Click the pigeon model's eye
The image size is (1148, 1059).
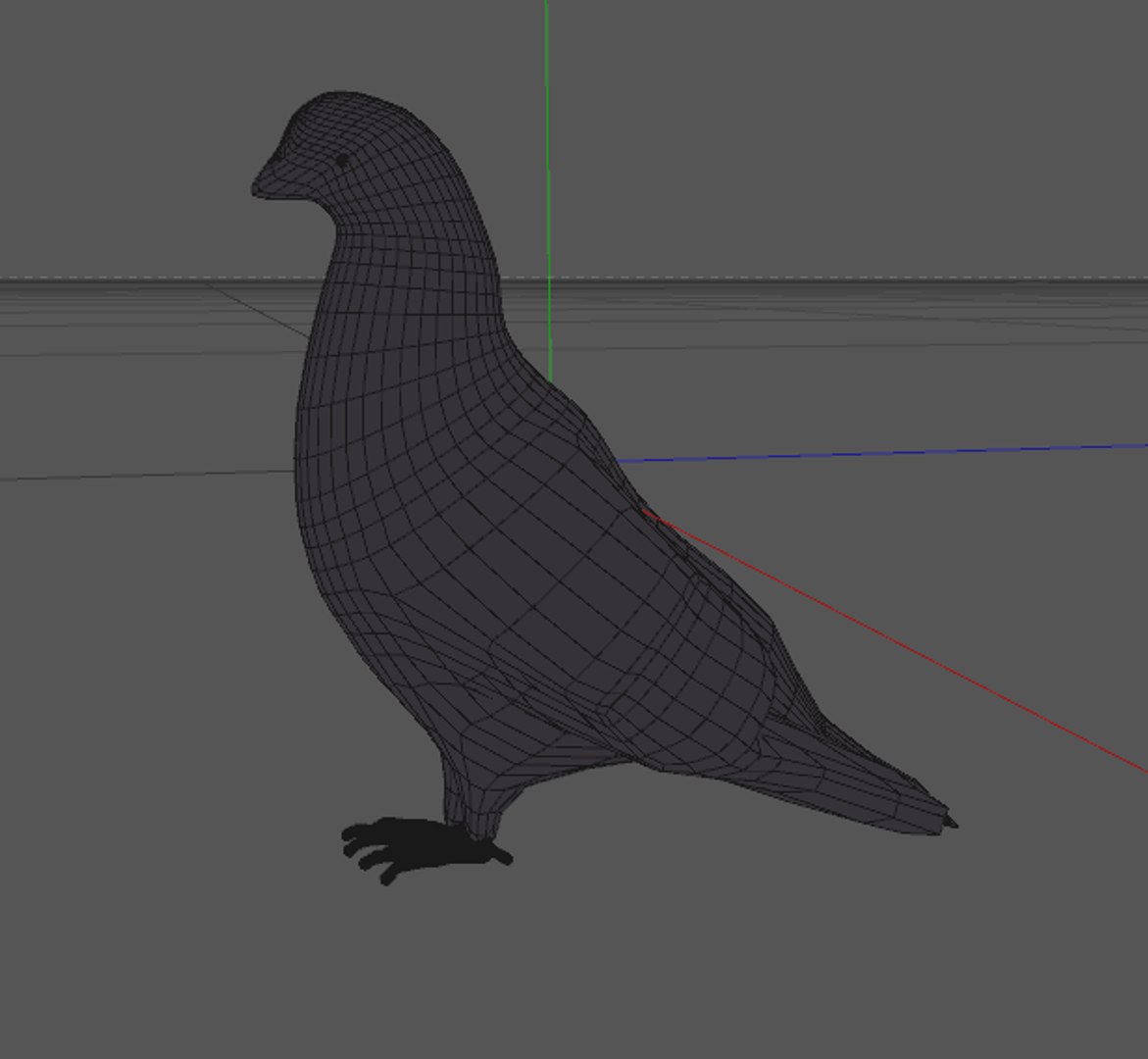(x=343, y=161)
